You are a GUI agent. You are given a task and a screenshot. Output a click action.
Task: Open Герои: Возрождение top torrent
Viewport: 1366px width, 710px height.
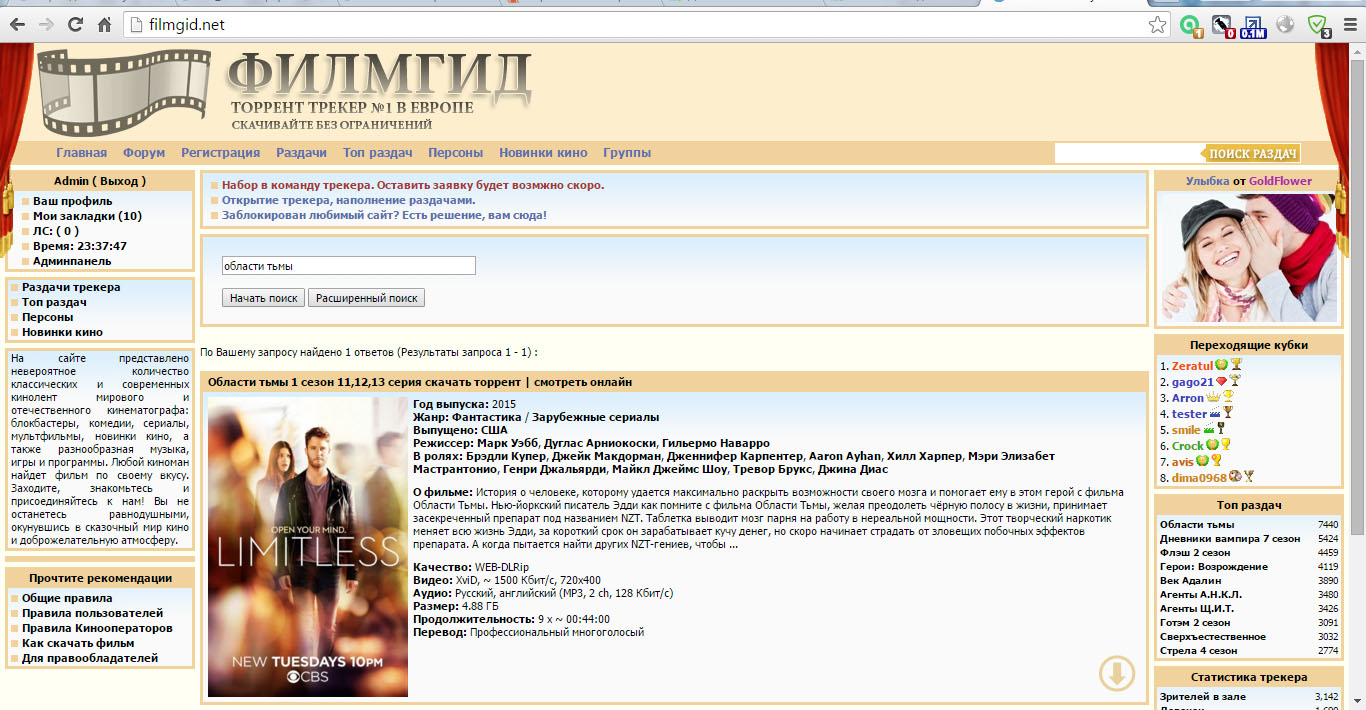tap(1214, 566)
